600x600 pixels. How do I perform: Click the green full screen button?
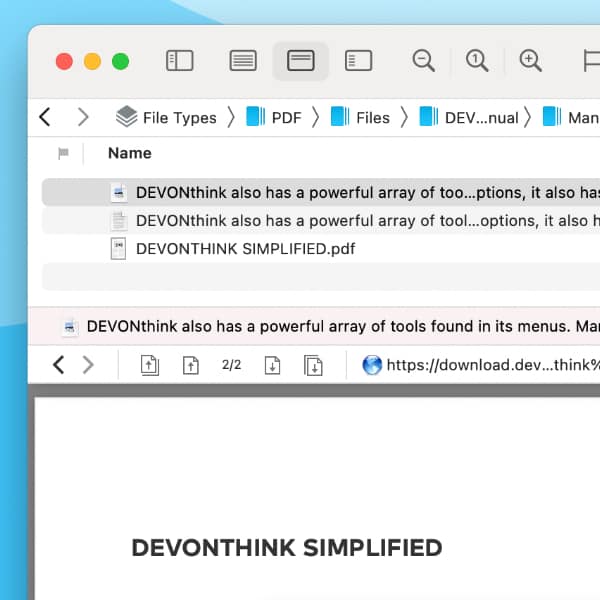click(x=121, y=61)
